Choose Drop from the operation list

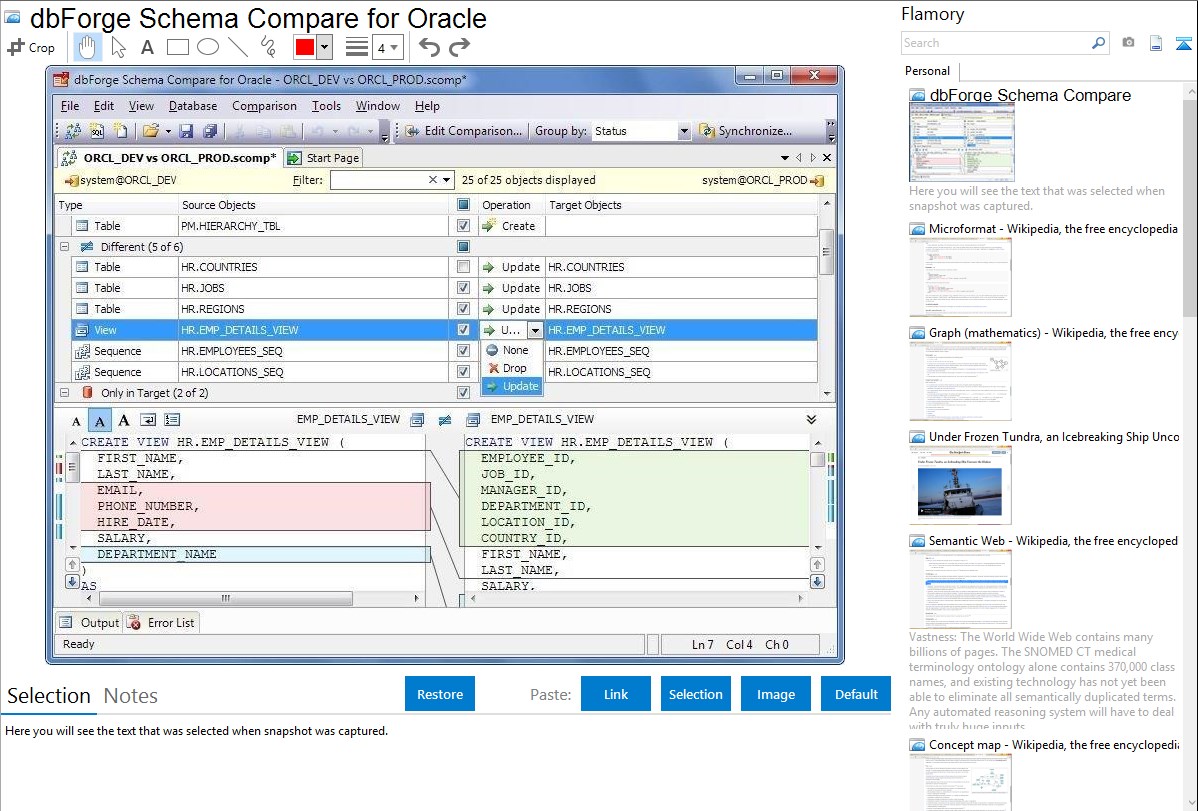tap(514, 368)
